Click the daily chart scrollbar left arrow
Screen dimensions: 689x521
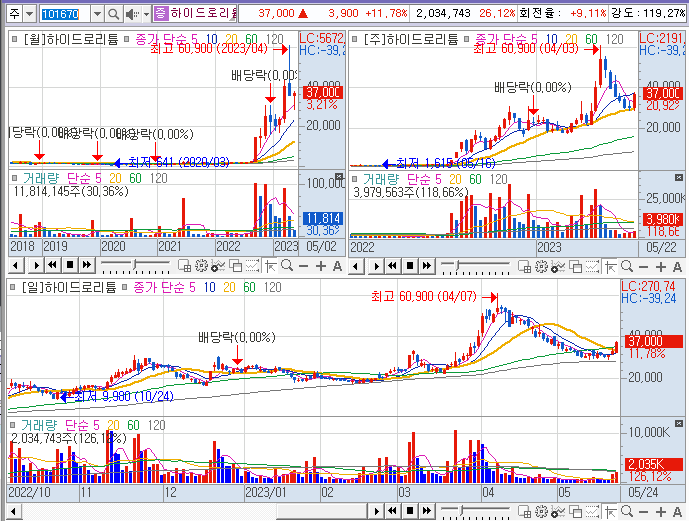14,511
